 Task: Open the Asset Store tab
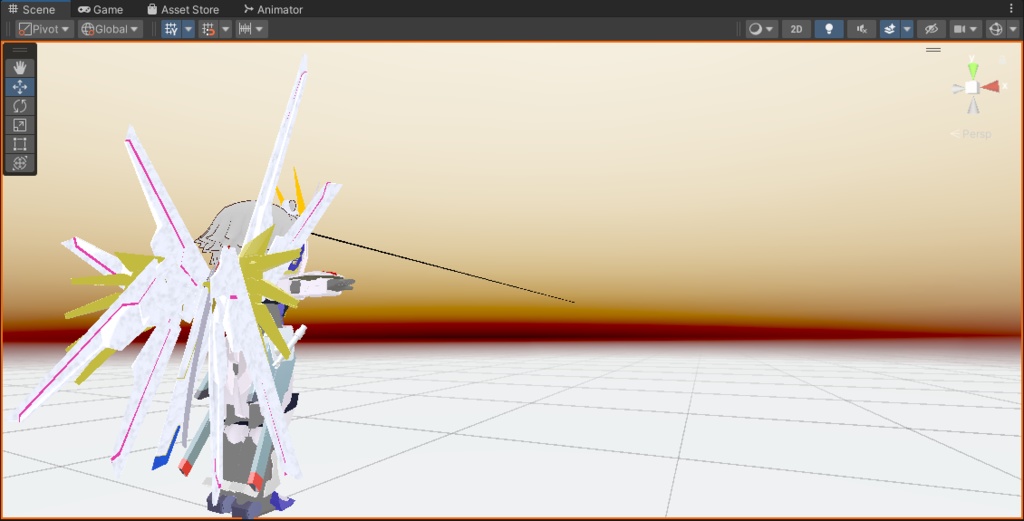point(183,9)
